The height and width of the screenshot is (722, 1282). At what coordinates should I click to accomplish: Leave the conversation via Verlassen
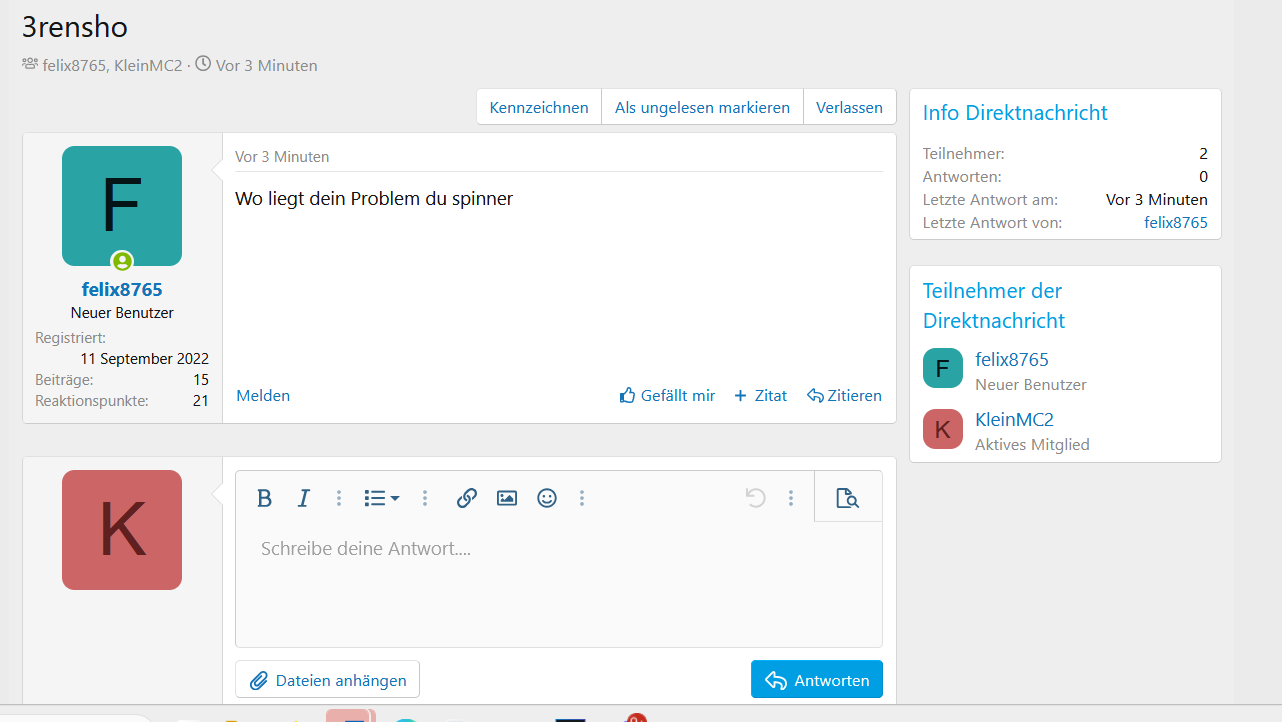(x=849, y=108)
